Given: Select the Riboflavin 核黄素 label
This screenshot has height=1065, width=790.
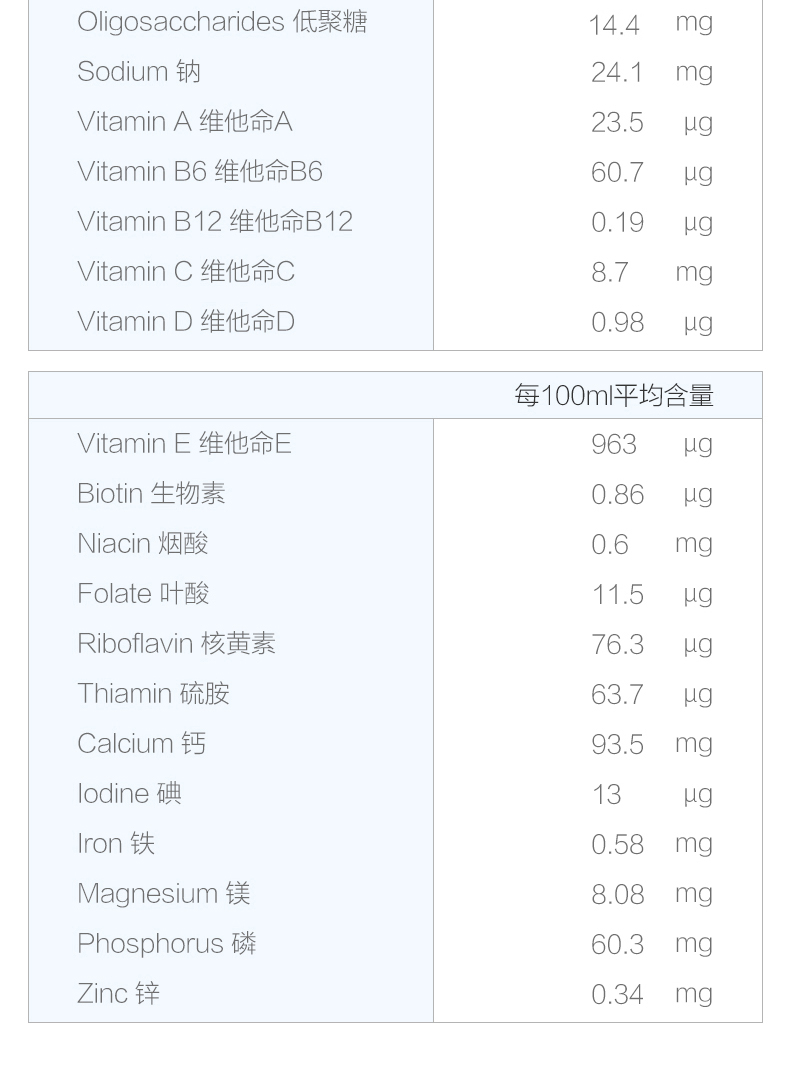Looking at the screenshot, I should click(x=176, y=644).
